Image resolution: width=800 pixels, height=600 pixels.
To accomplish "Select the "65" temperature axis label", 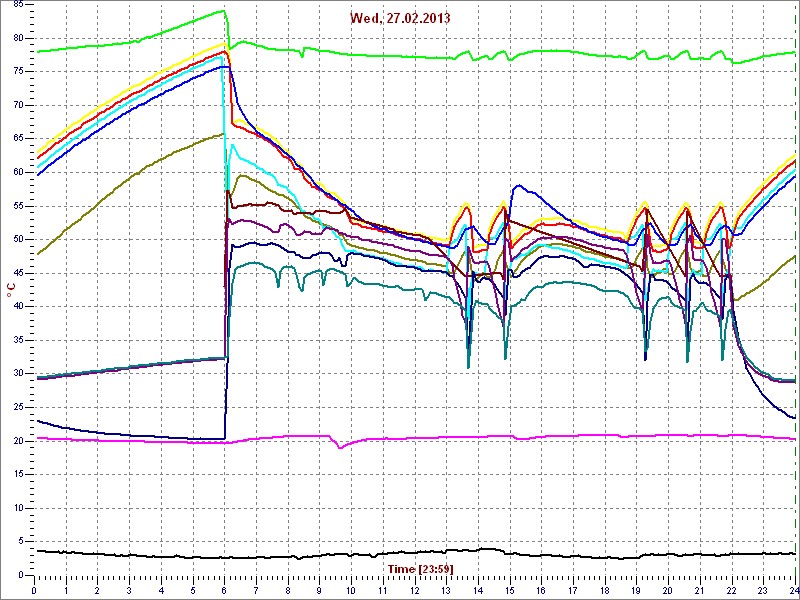I will [x=18, y=139].
